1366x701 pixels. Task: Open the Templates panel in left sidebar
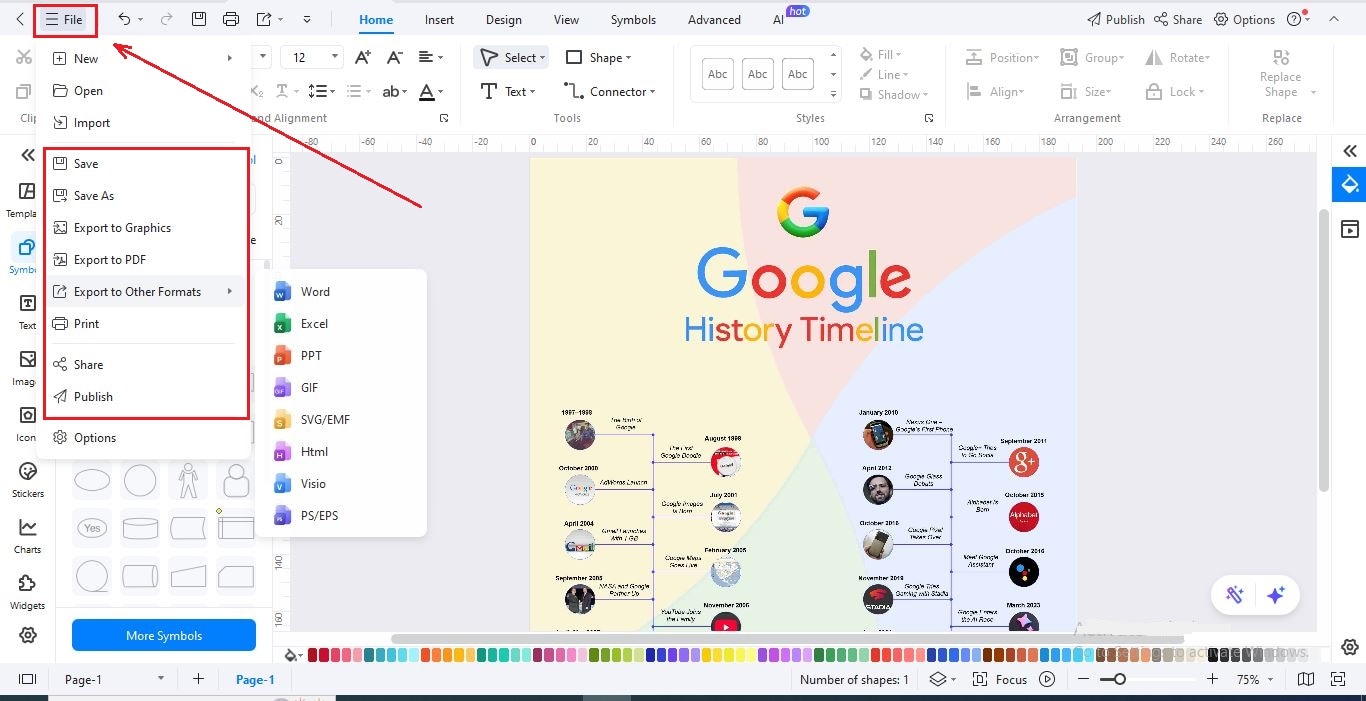pyautogui.click(x=27, y=199)
